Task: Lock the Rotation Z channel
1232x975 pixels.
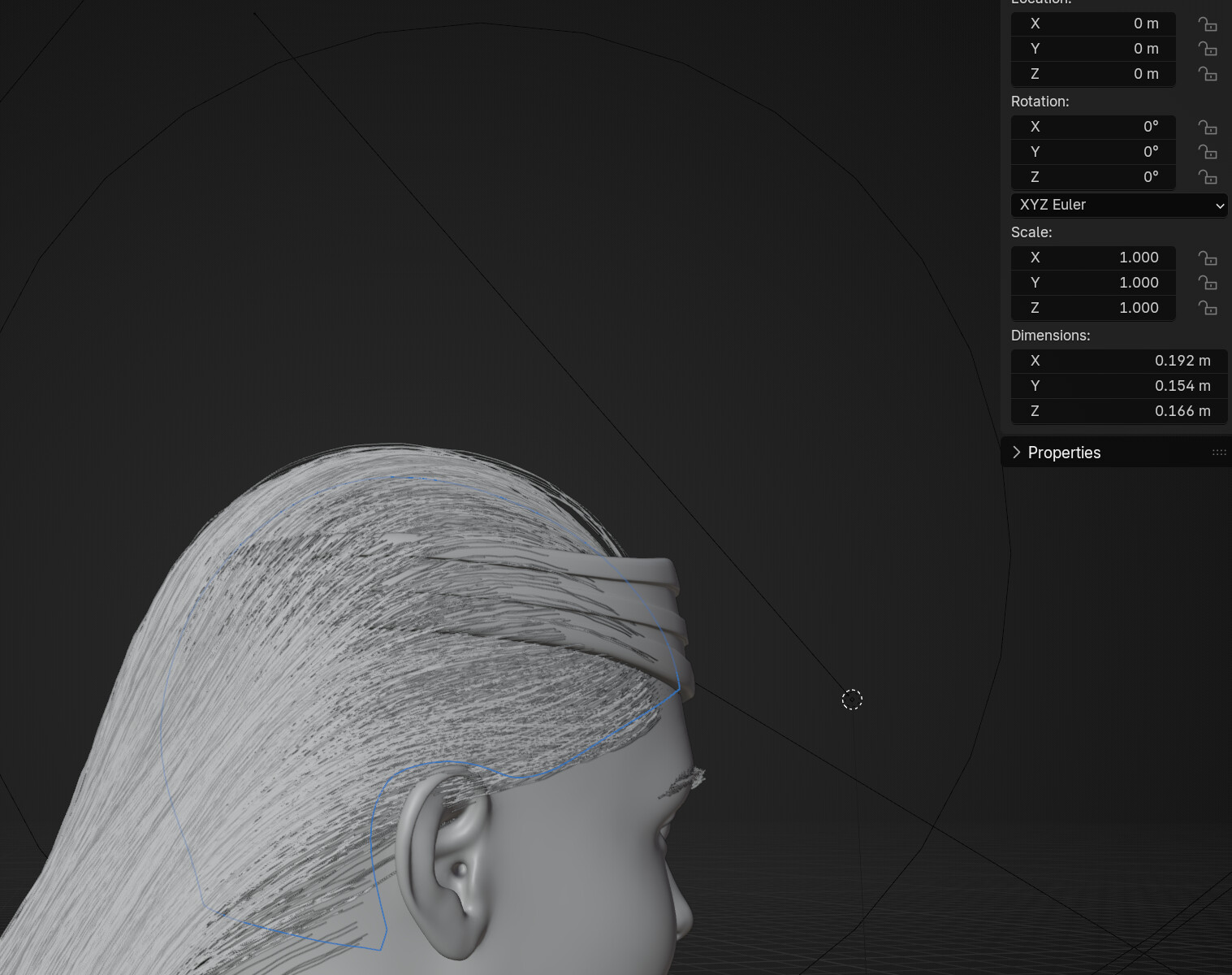Action: [x=1208, y=178]
